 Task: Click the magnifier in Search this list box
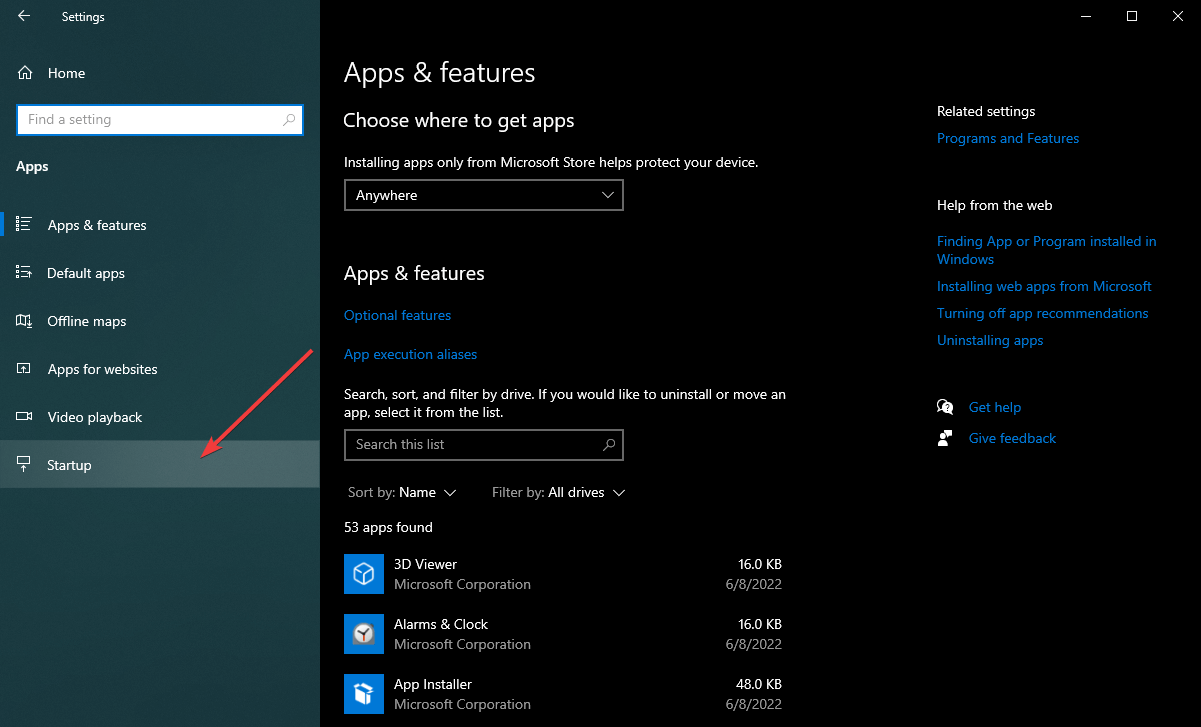(610, 444)
